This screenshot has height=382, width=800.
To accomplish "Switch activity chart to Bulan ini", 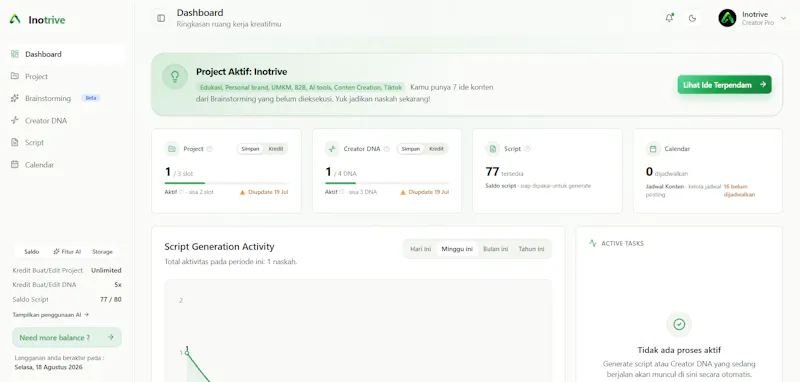I will point(495,249).
